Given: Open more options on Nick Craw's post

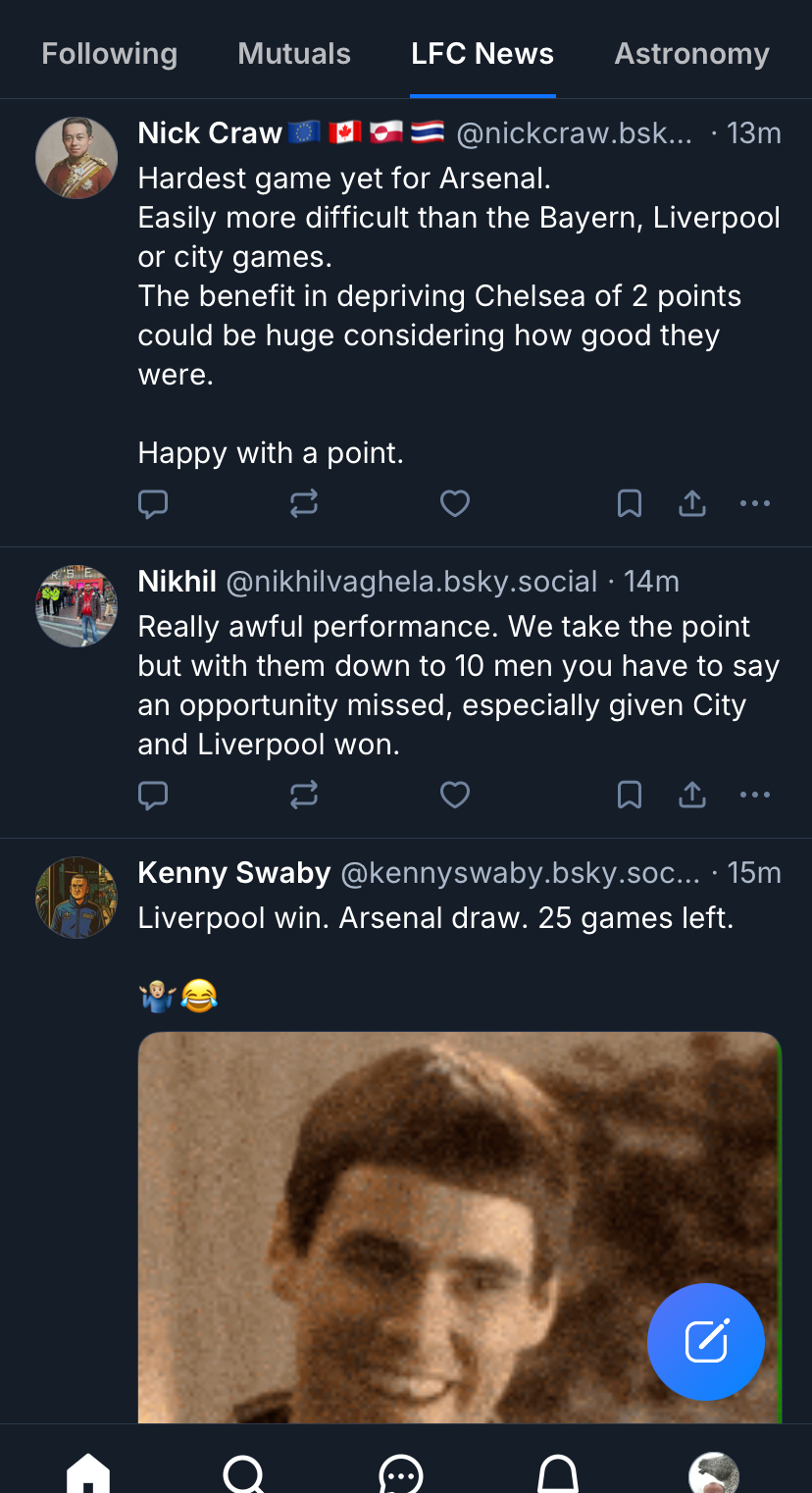Looking at the screenshot, I should point(755,504).
